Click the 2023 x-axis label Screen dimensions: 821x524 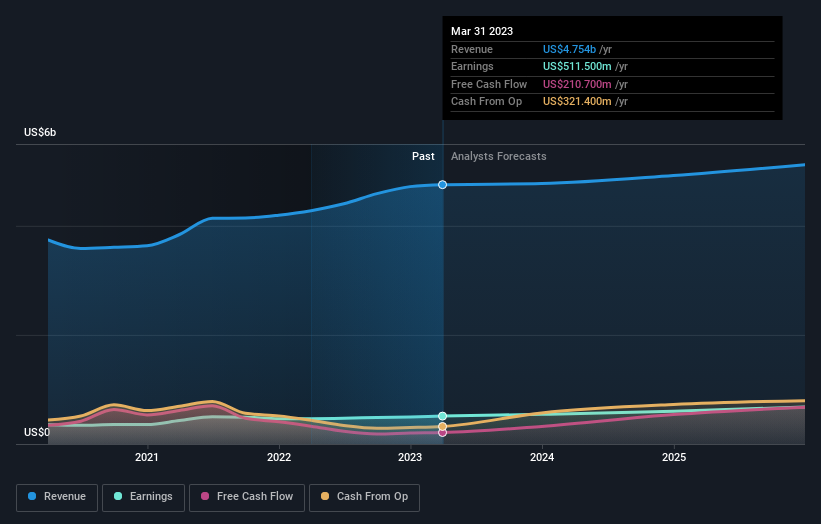[410, 457]
